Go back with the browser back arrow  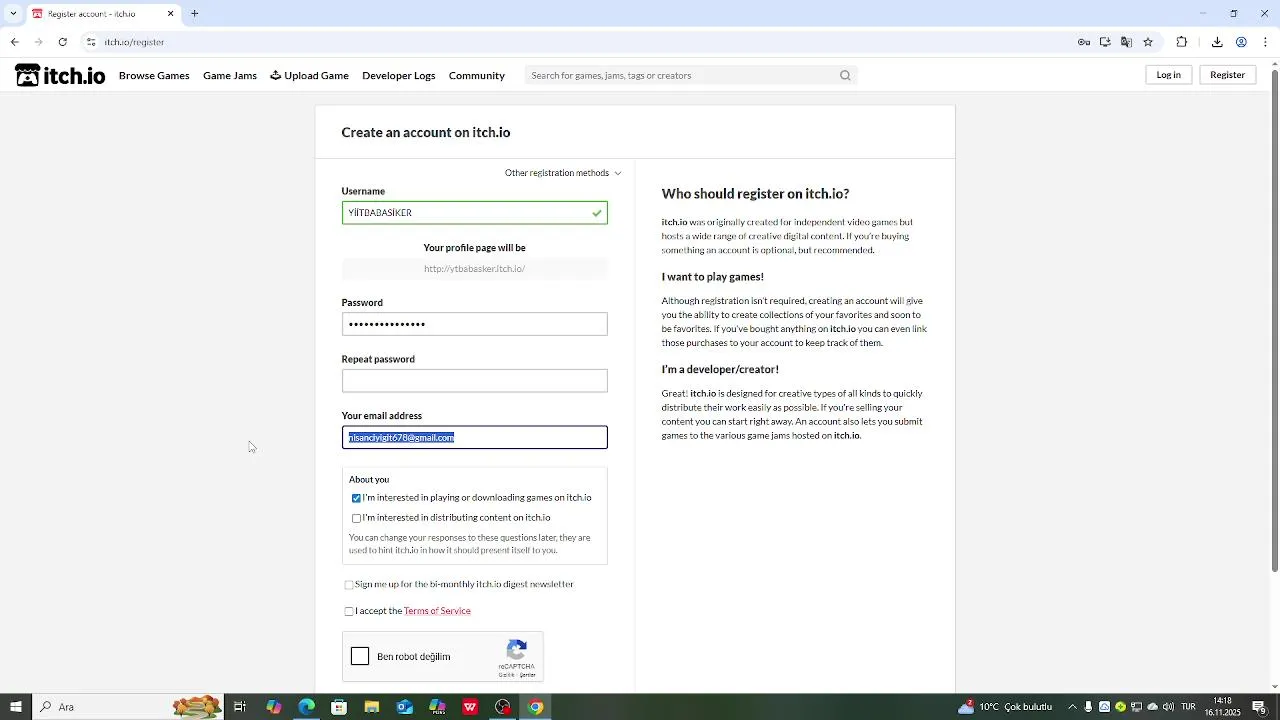pyautogui.click(x=14, y=42)
